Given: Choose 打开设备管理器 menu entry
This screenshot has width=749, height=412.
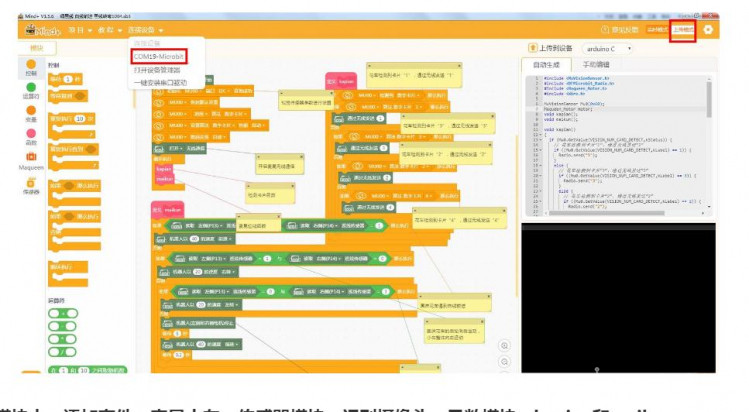Looking at the screenshot, I should (x=157, y=70).
